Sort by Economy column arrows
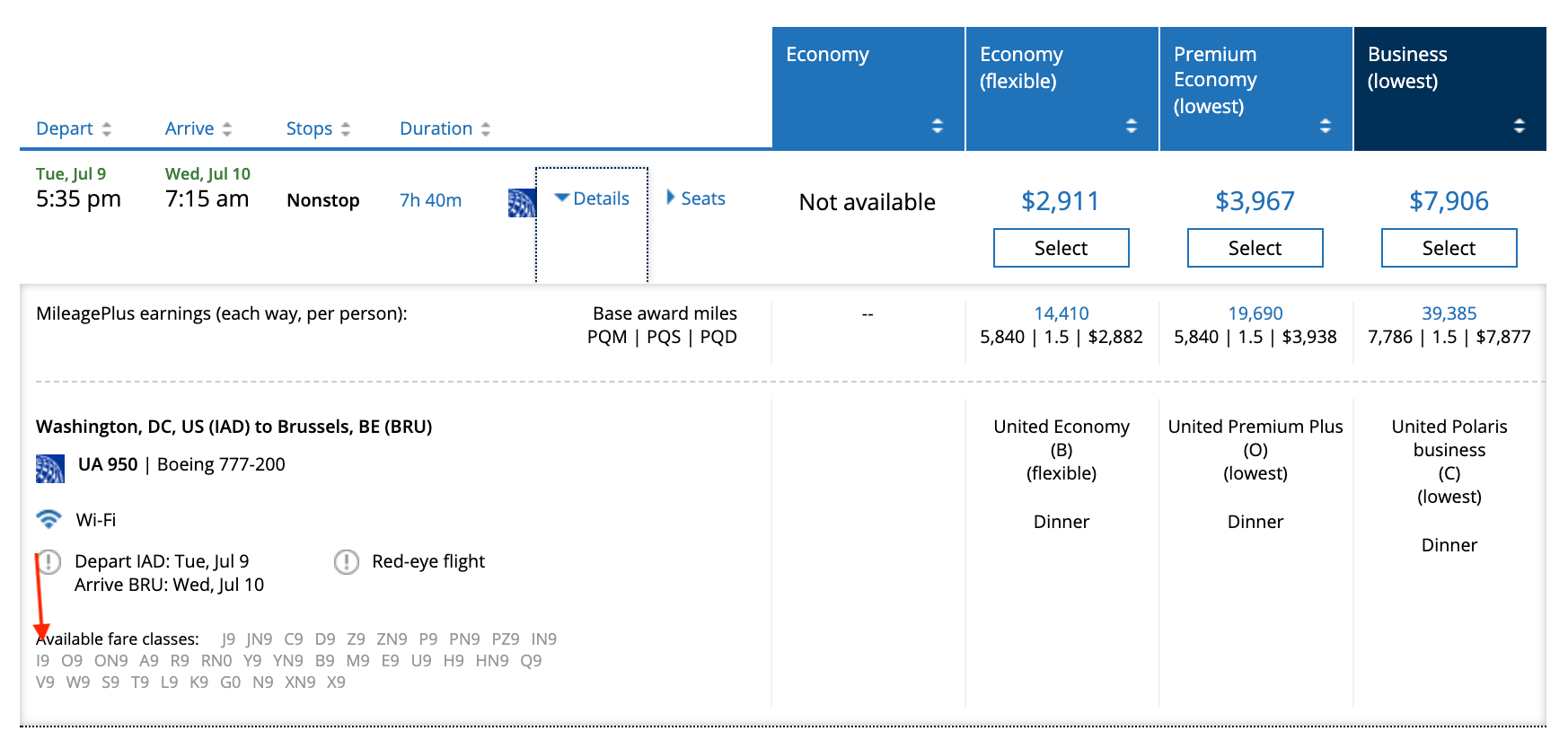 [937, 126]
